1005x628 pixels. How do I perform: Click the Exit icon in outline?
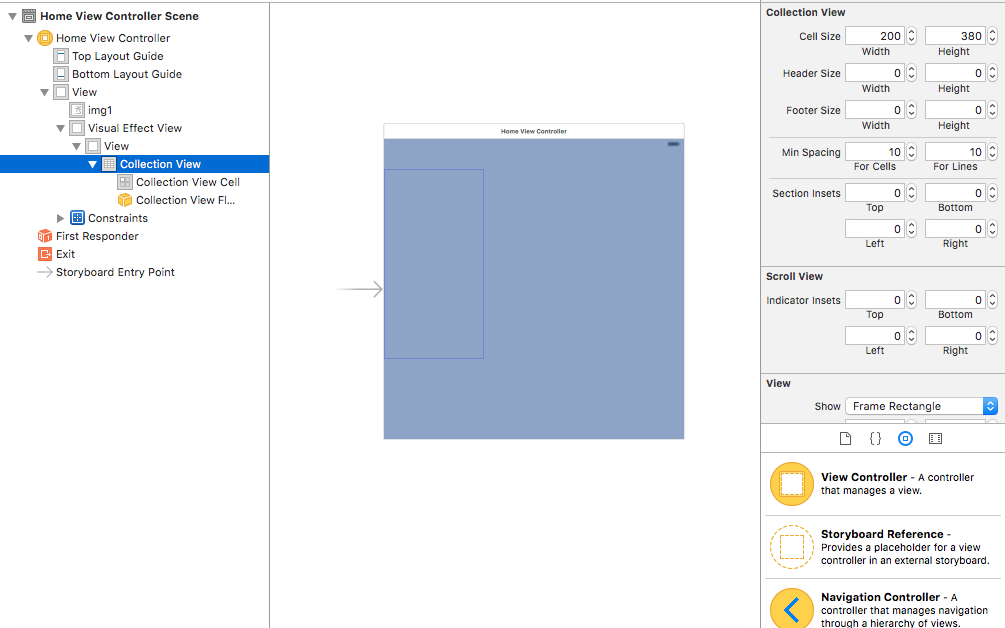(x=45, y=254)
